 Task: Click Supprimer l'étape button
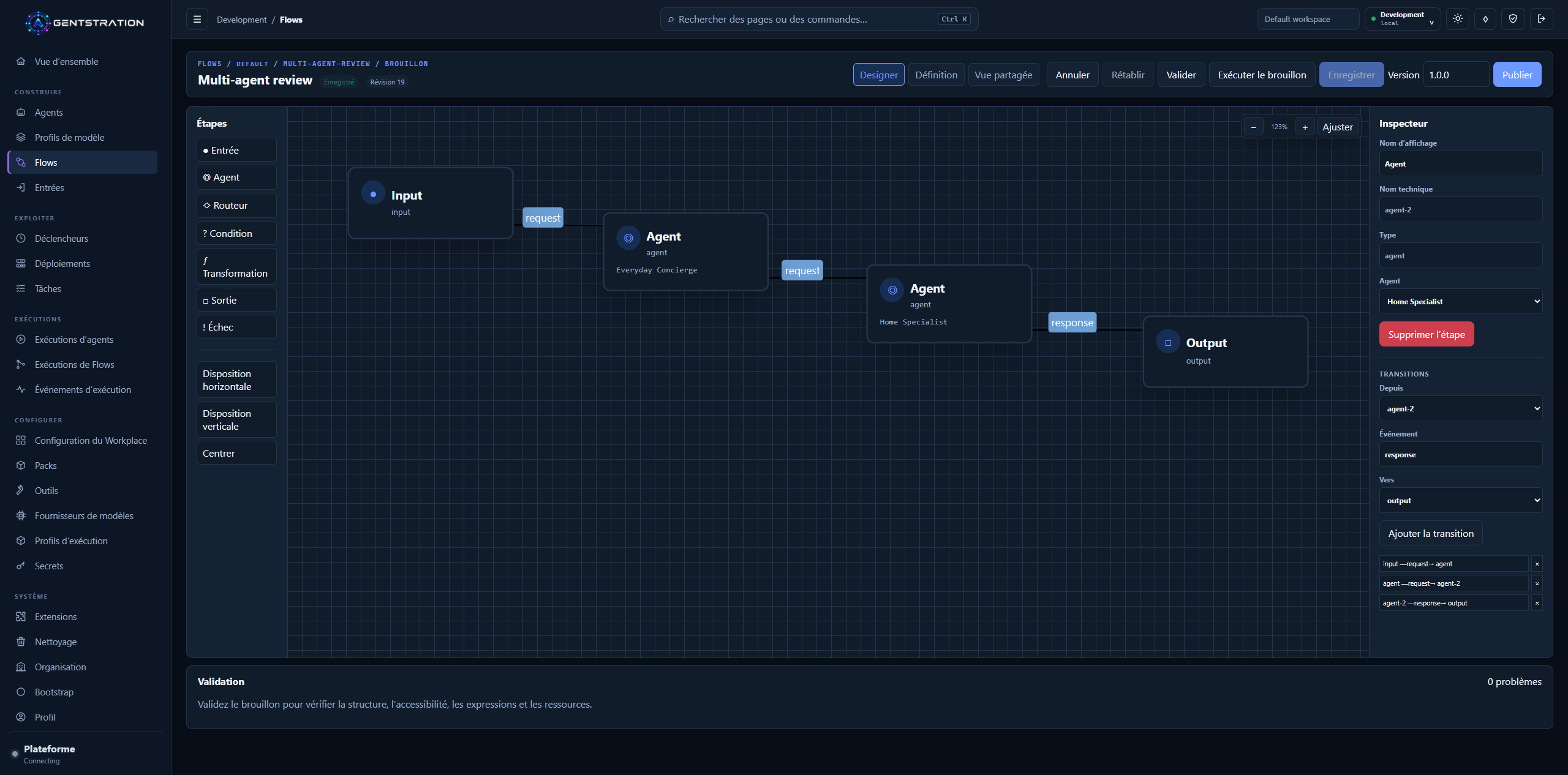coord(1427,334)
